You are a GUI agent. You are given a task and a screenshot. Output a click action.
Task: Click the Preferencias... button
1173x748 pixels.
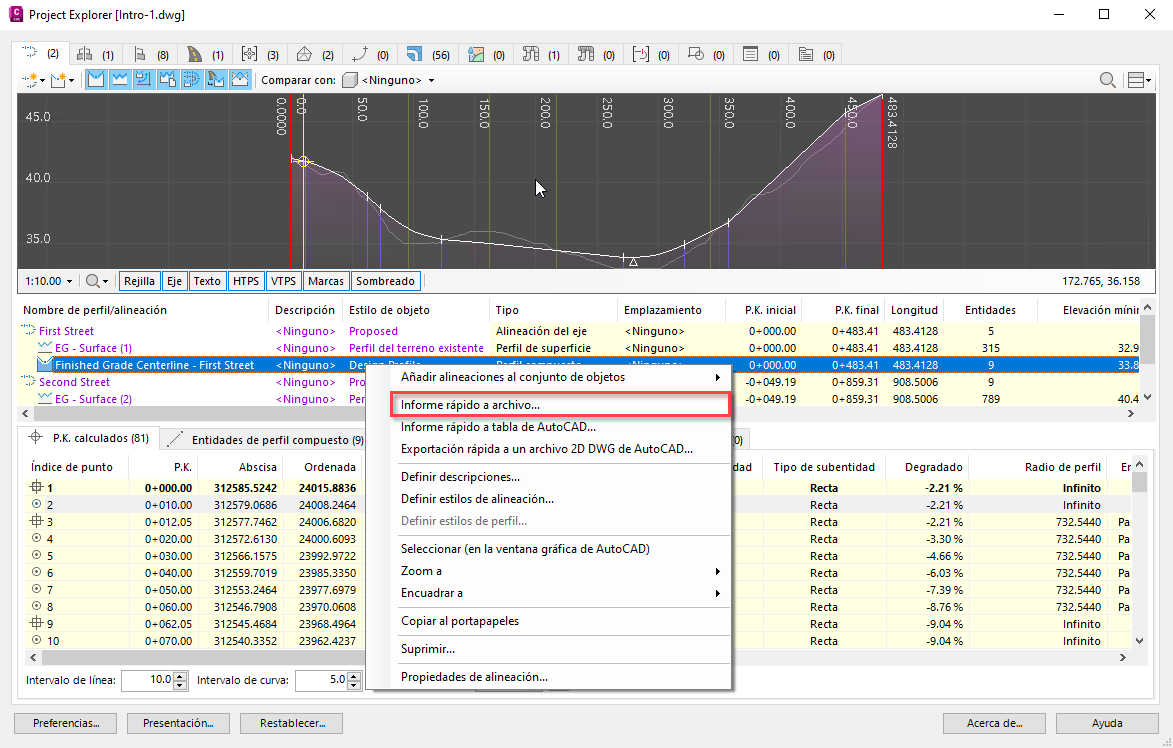coord(66,723)
